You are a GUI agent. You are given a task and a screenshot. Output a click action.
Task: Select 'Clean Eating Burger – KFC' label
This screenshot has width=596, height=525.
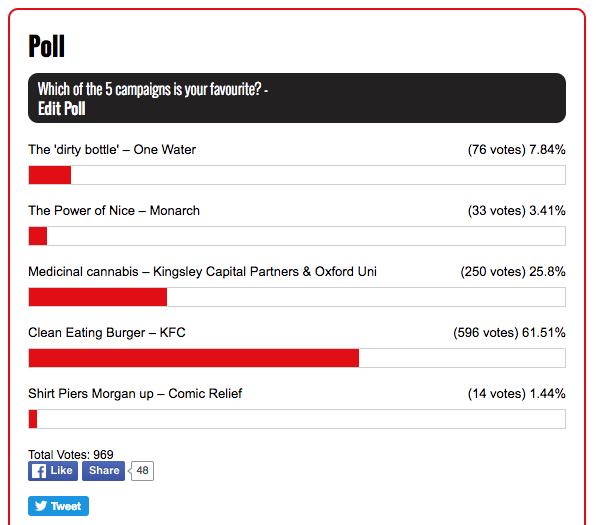click(107, 333)
